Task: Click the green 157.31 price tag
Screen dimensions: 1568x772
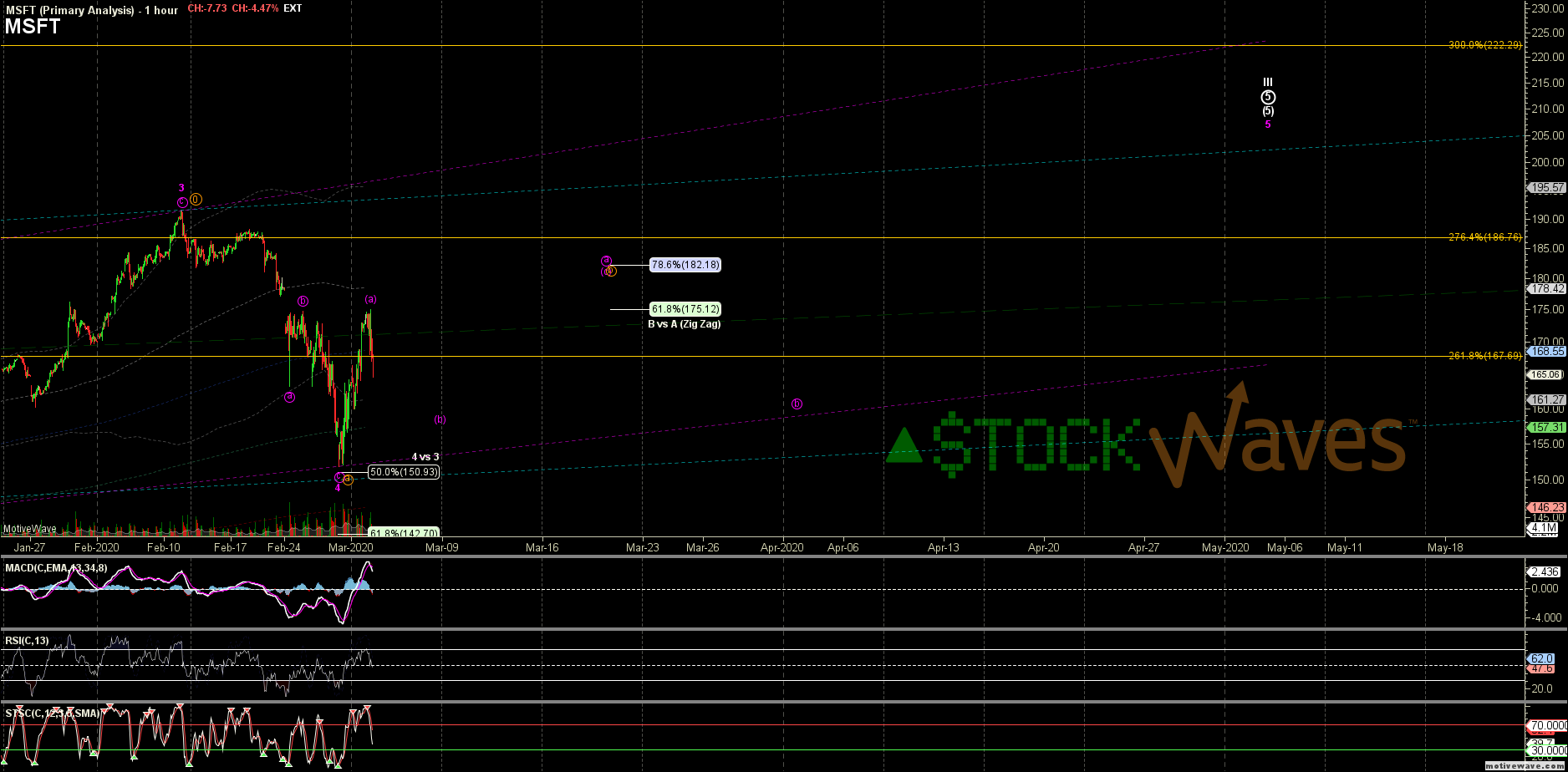Action: [1547, 427]
